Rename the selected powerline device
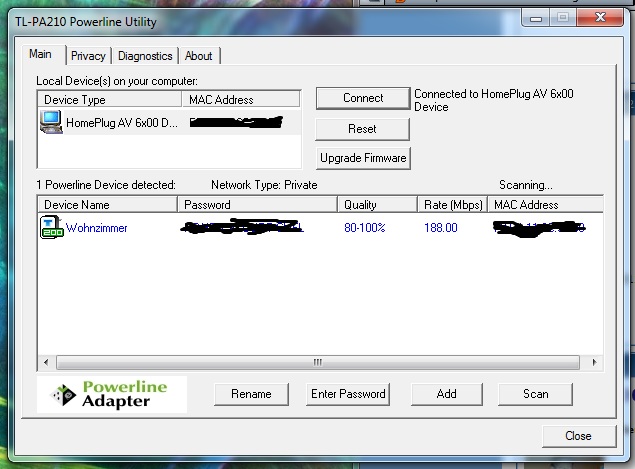 pyautogui.click(x=251, y=394)
